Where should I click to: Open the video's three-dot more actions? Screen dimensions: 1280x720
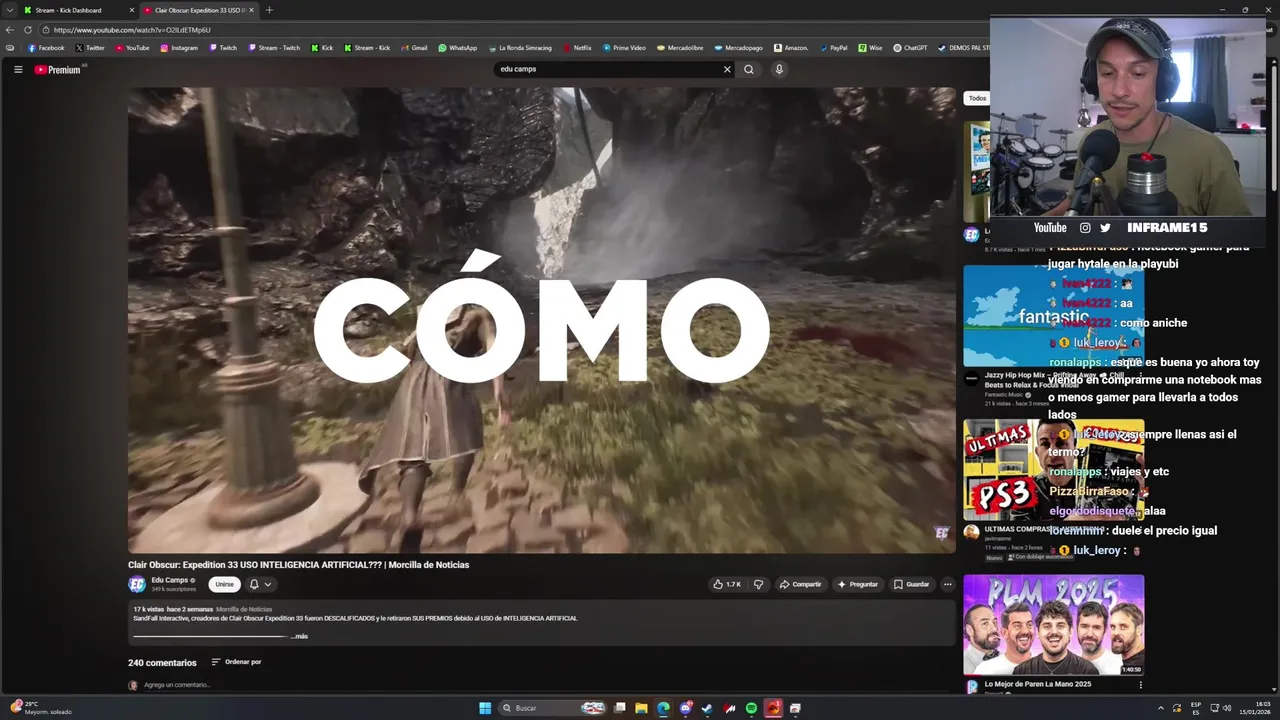947,584
